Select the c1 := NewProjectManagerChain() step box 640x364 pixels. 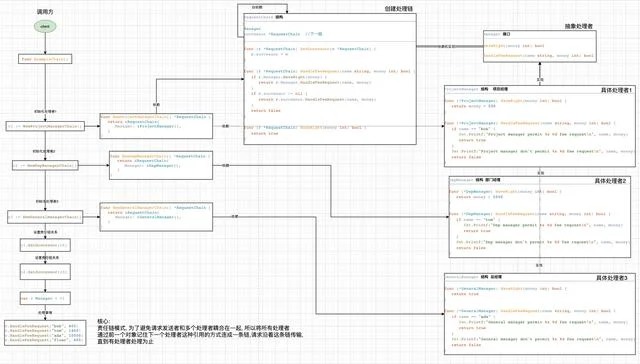pyautogui.click(x=45, y=126)
